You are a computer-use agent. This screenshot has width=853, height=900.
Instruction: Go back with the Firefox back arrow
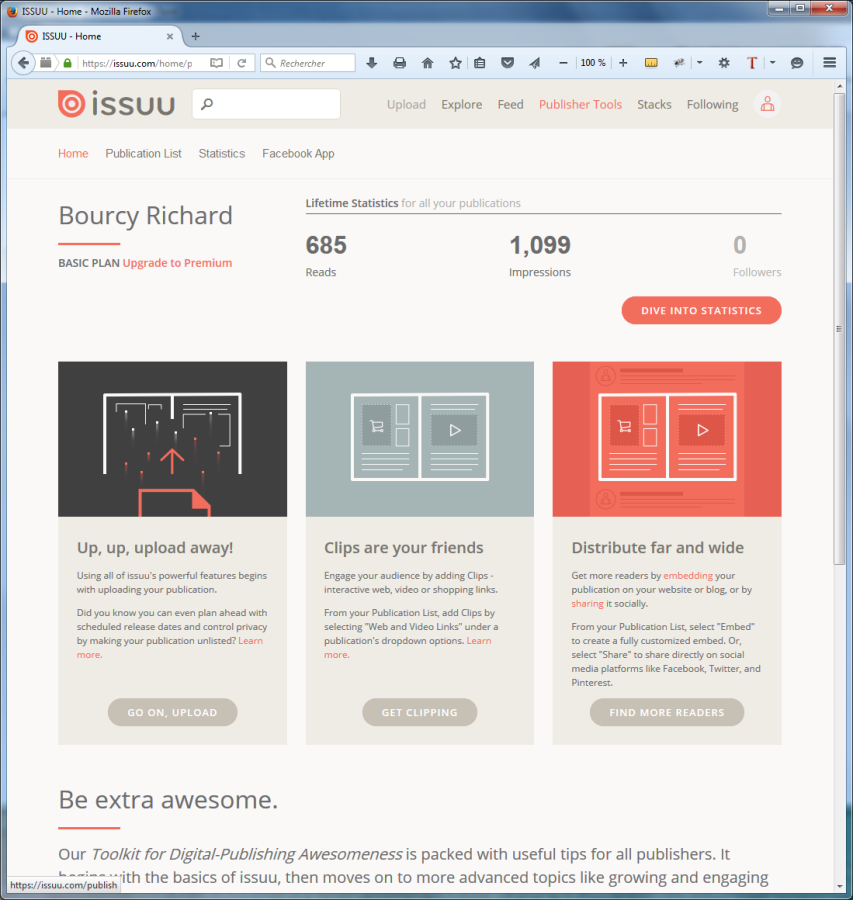[x=23, y=63]
